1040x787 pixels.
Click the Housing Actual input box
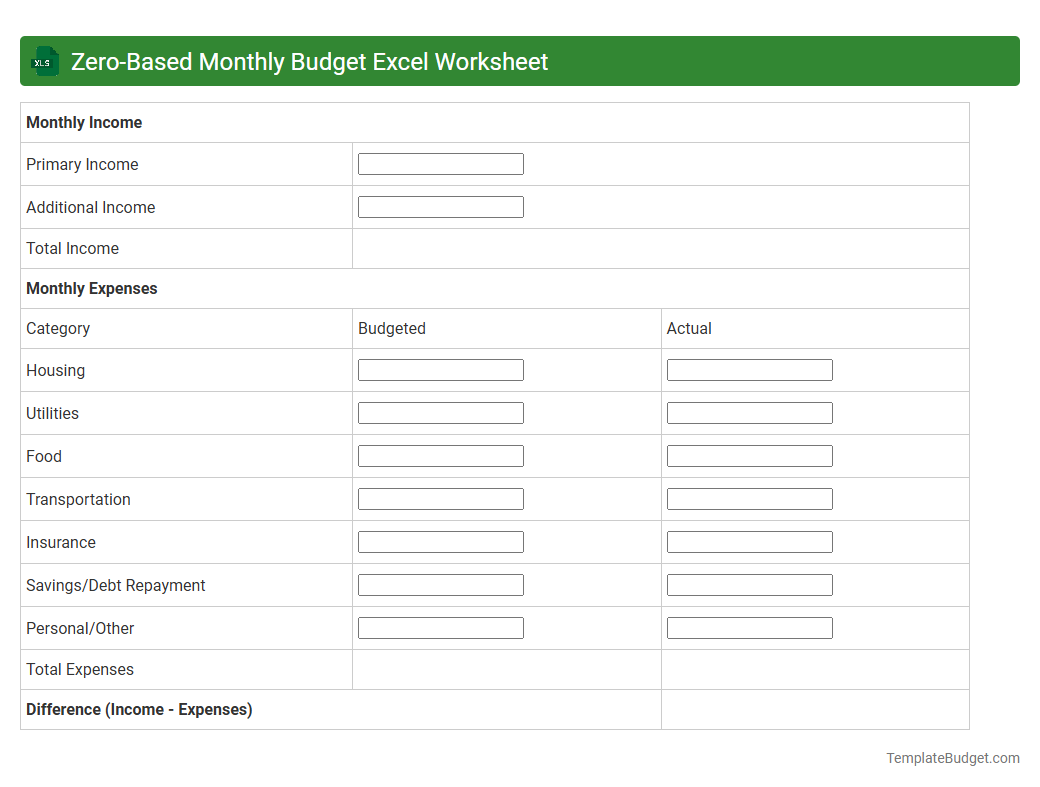(x=749, y=369)
